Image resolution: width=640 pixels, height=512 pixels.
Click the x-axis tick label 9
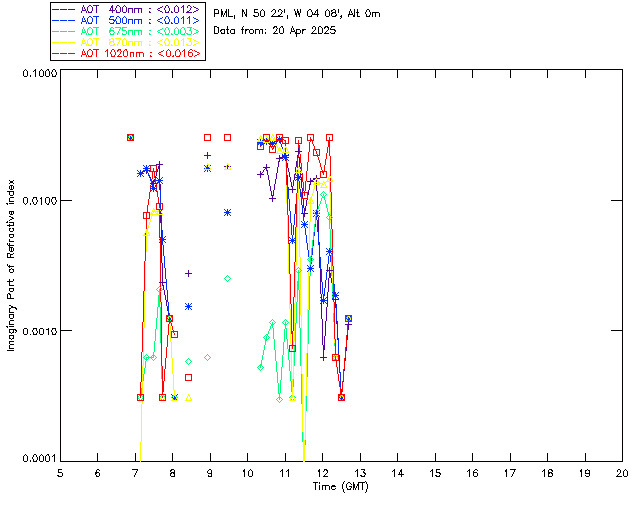pos(210,473)
